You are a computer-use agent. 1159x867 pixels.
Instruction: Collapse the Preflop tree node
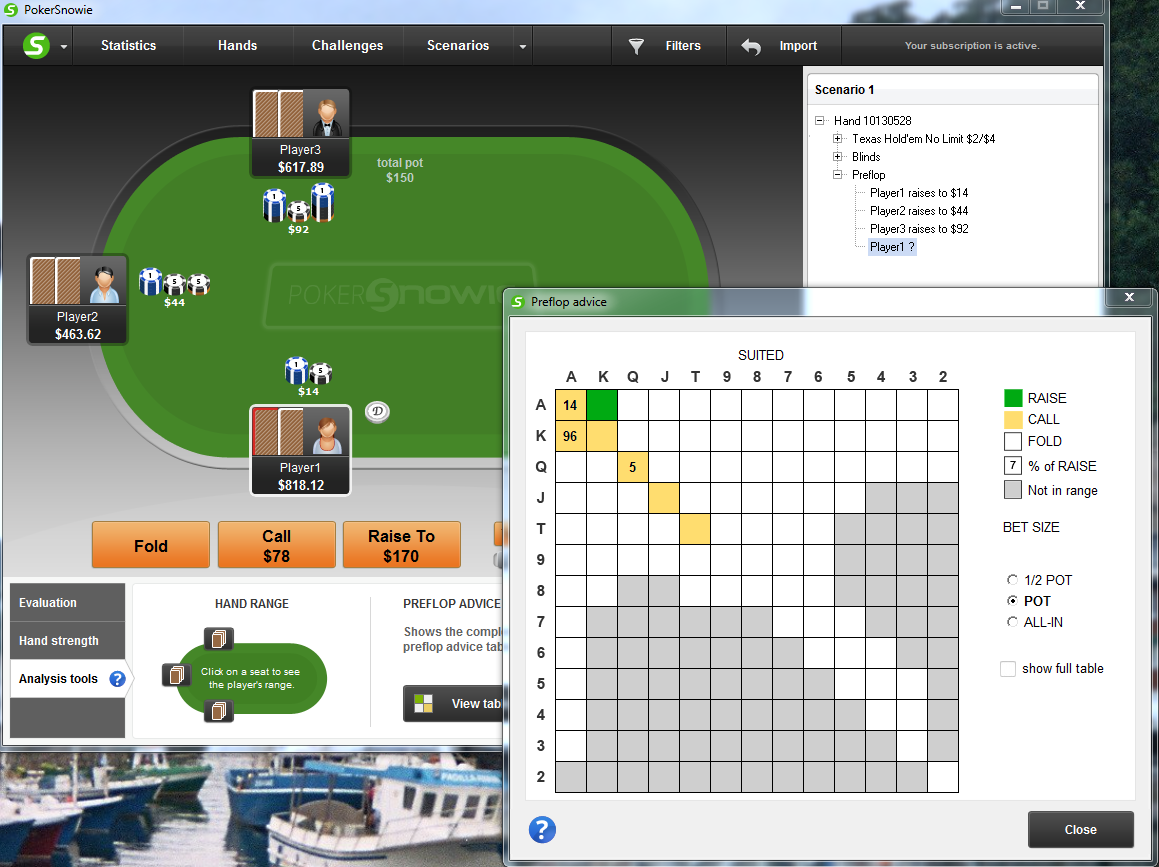[837, 174]
